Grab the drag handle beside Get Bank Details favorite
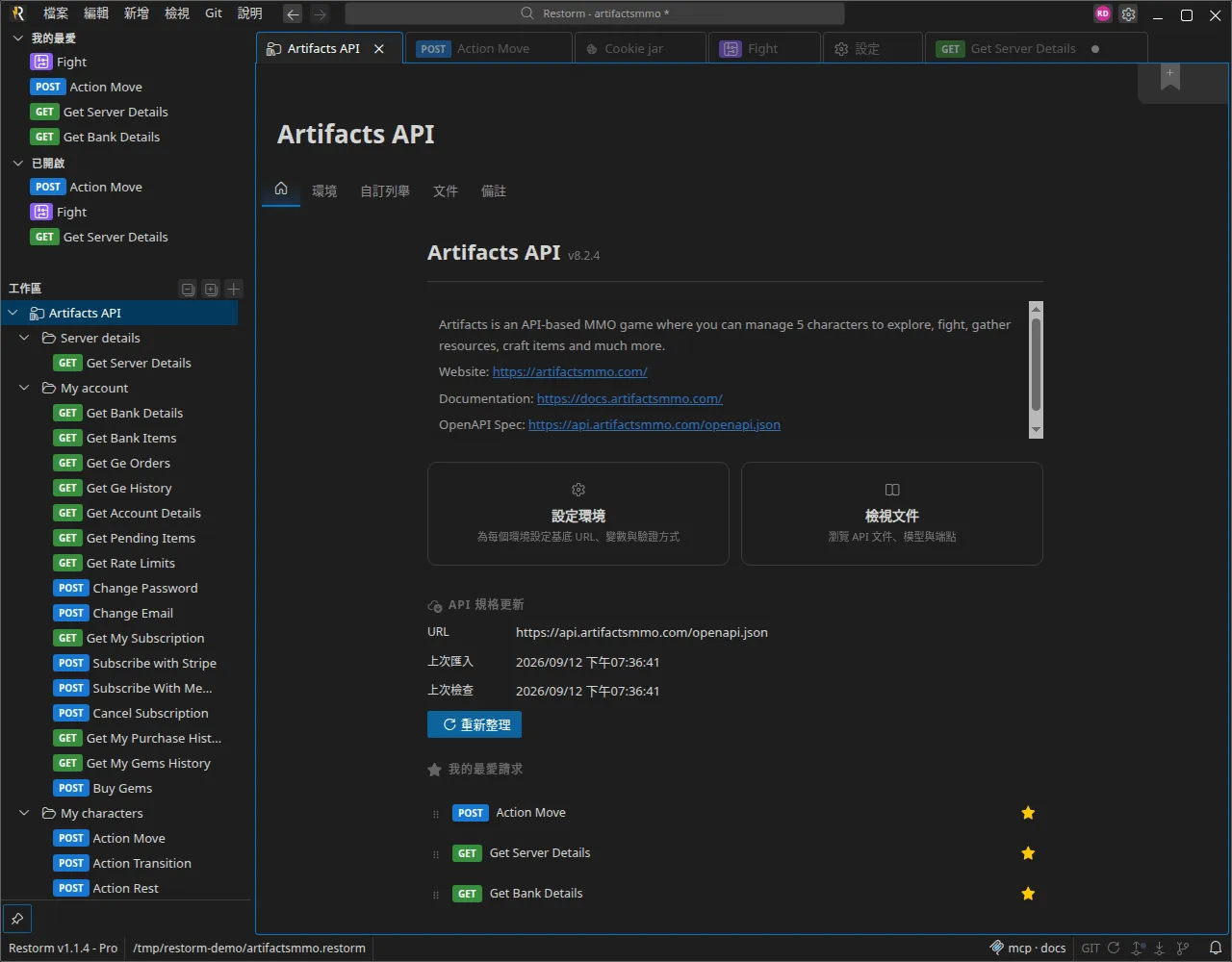The height and width of the screenshot is (962, 1232). (x=436, y=895)
